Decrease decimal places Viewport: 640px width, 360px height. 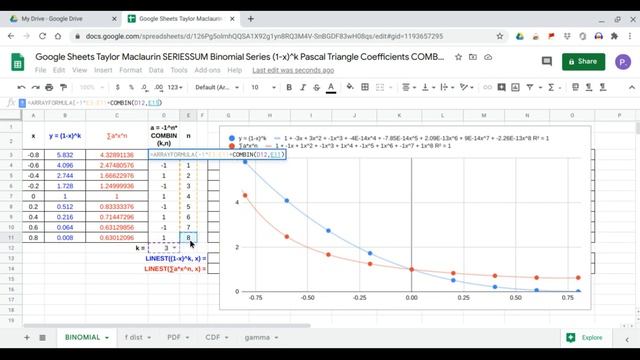(145, 87)
